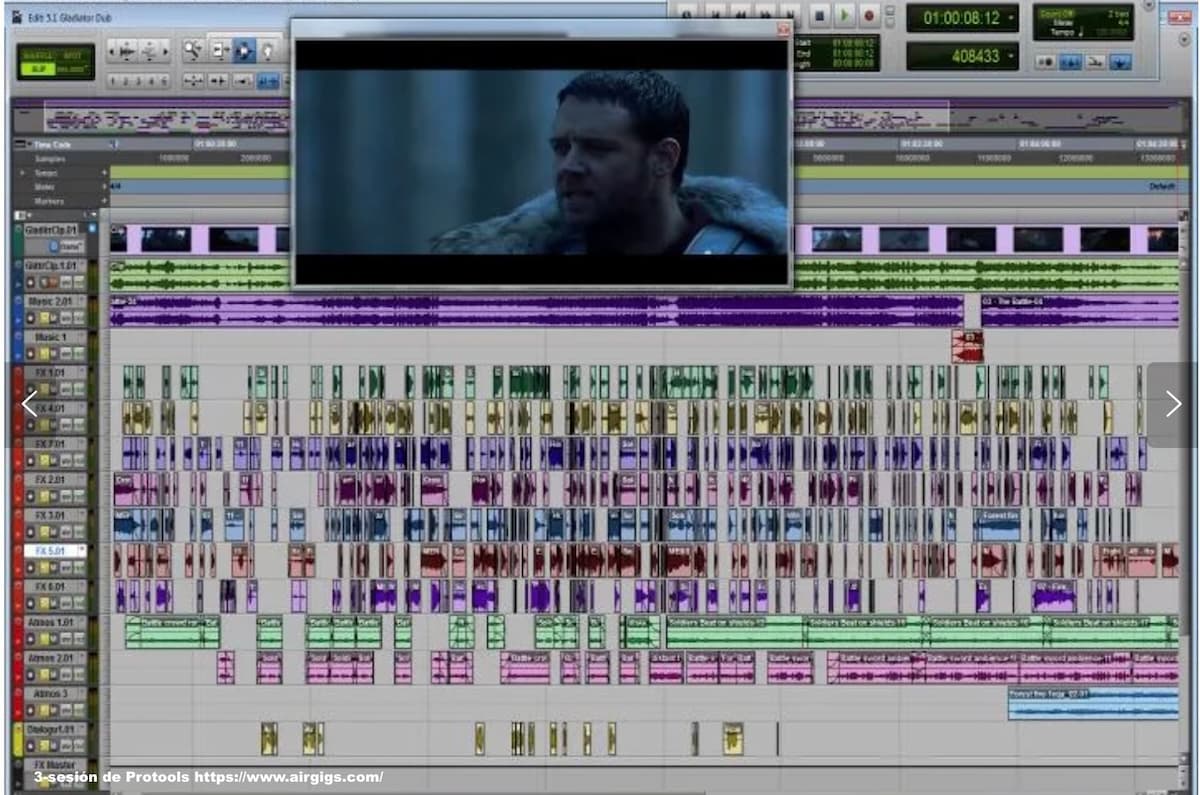This screenshot has height=795, width=1200.
Task: Recall zoom preset 4
Action: [151, 81]
